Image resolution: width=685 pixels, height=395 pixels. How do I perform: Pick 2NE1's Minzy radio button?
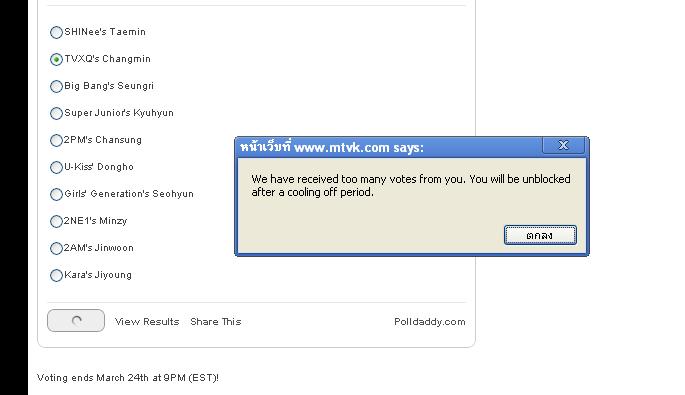pyautogui.click(x=56, y=222)
